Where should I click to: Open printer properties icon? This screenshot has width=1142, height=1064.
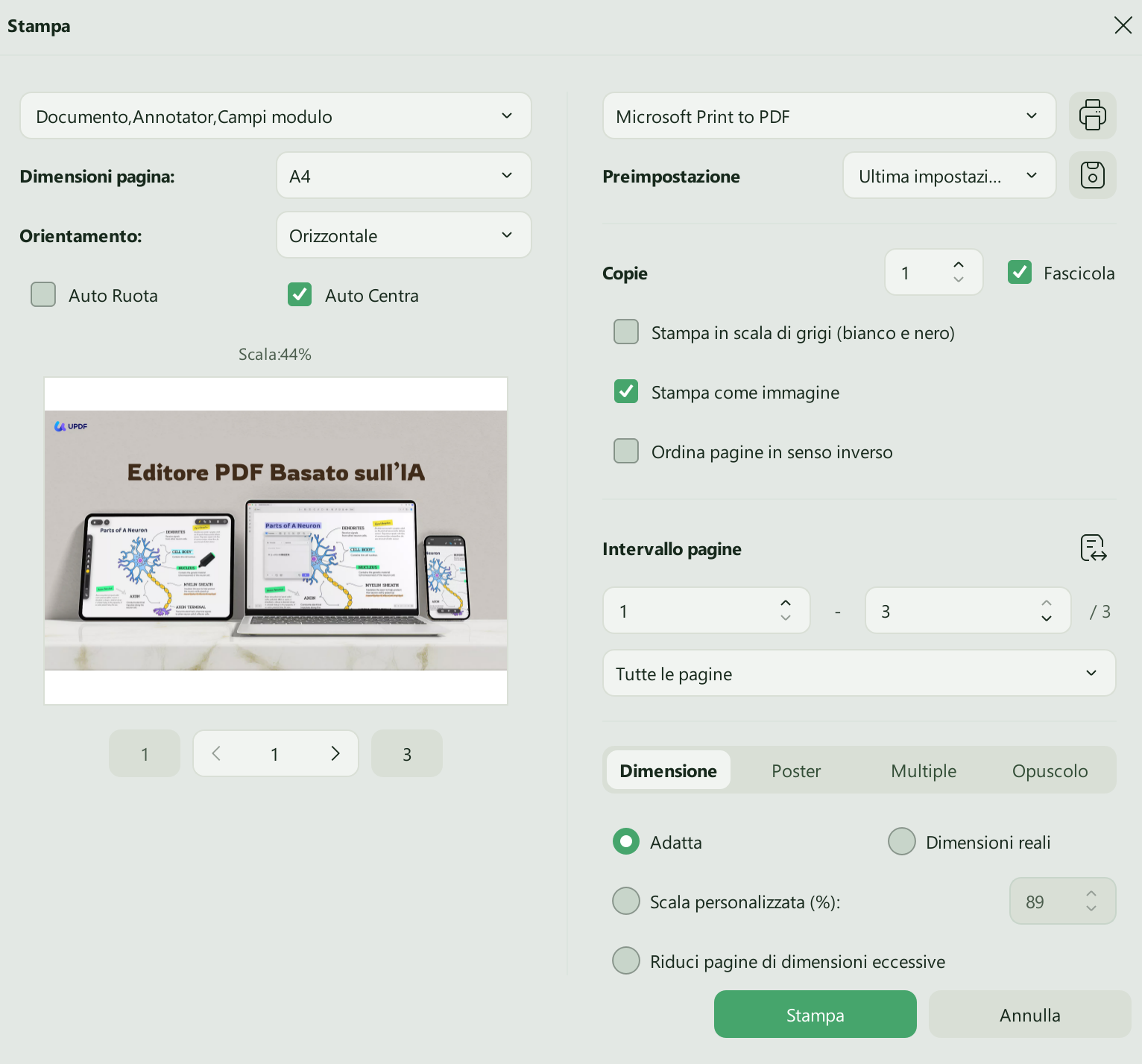[1092, 115]
